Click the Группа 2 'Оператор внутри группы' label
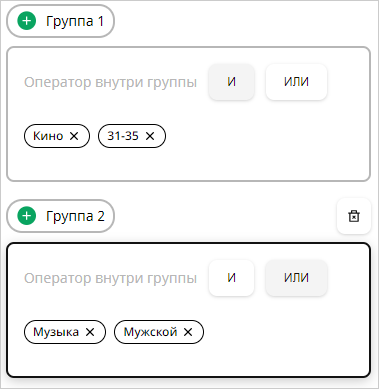 click(x=110, y=278)
